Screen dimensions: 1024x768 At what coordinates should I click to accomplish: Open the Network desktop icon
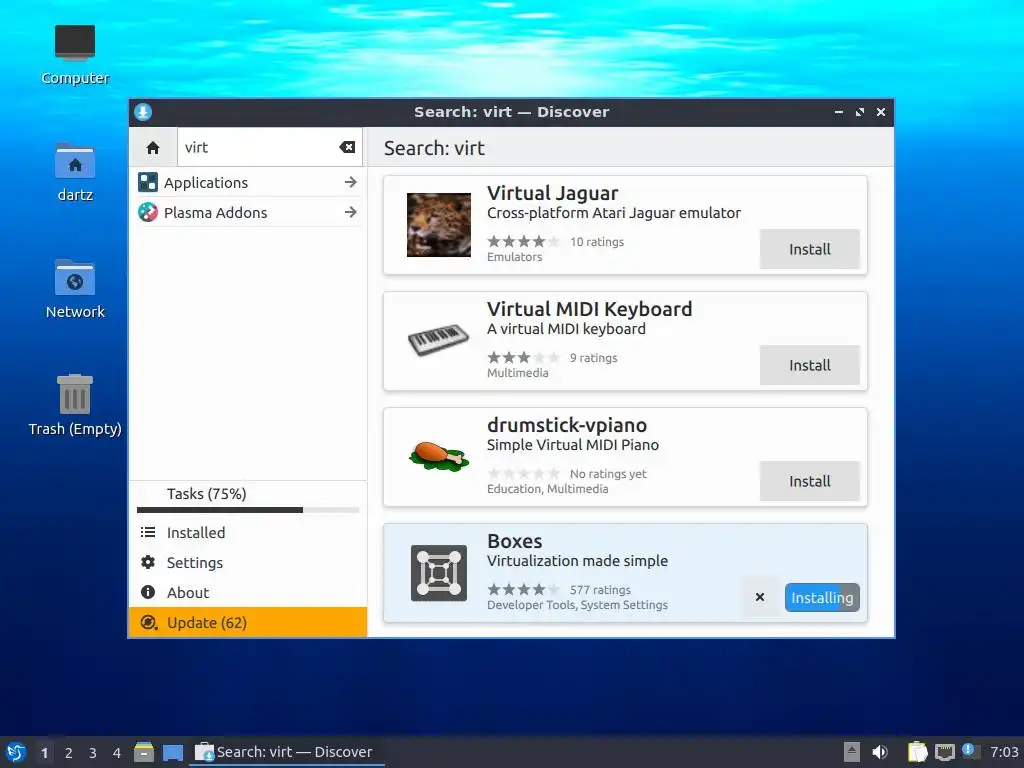coord(75,289)
